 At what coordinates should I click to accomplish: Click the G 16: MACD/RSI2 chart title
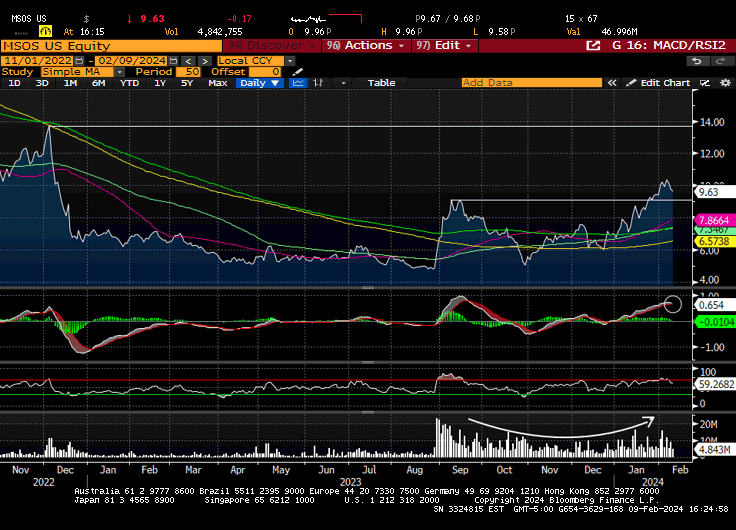668,46
